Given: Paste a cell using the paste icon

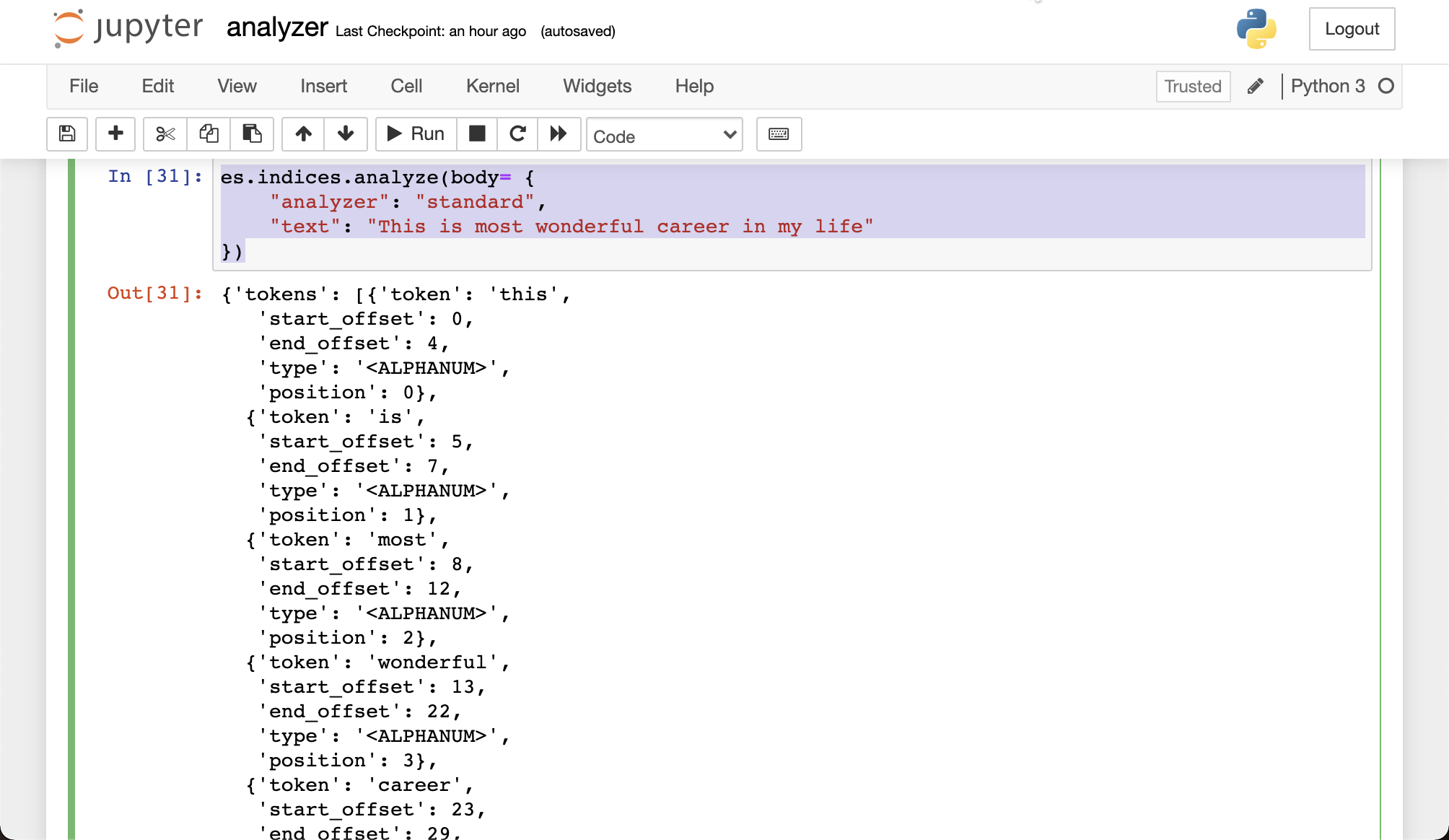Looking at the screenshot, I should 252,134.
